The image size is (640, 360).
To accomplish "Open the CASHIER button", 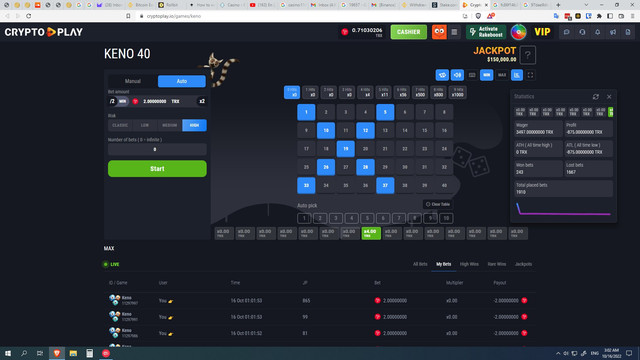I will coord(409,32).
